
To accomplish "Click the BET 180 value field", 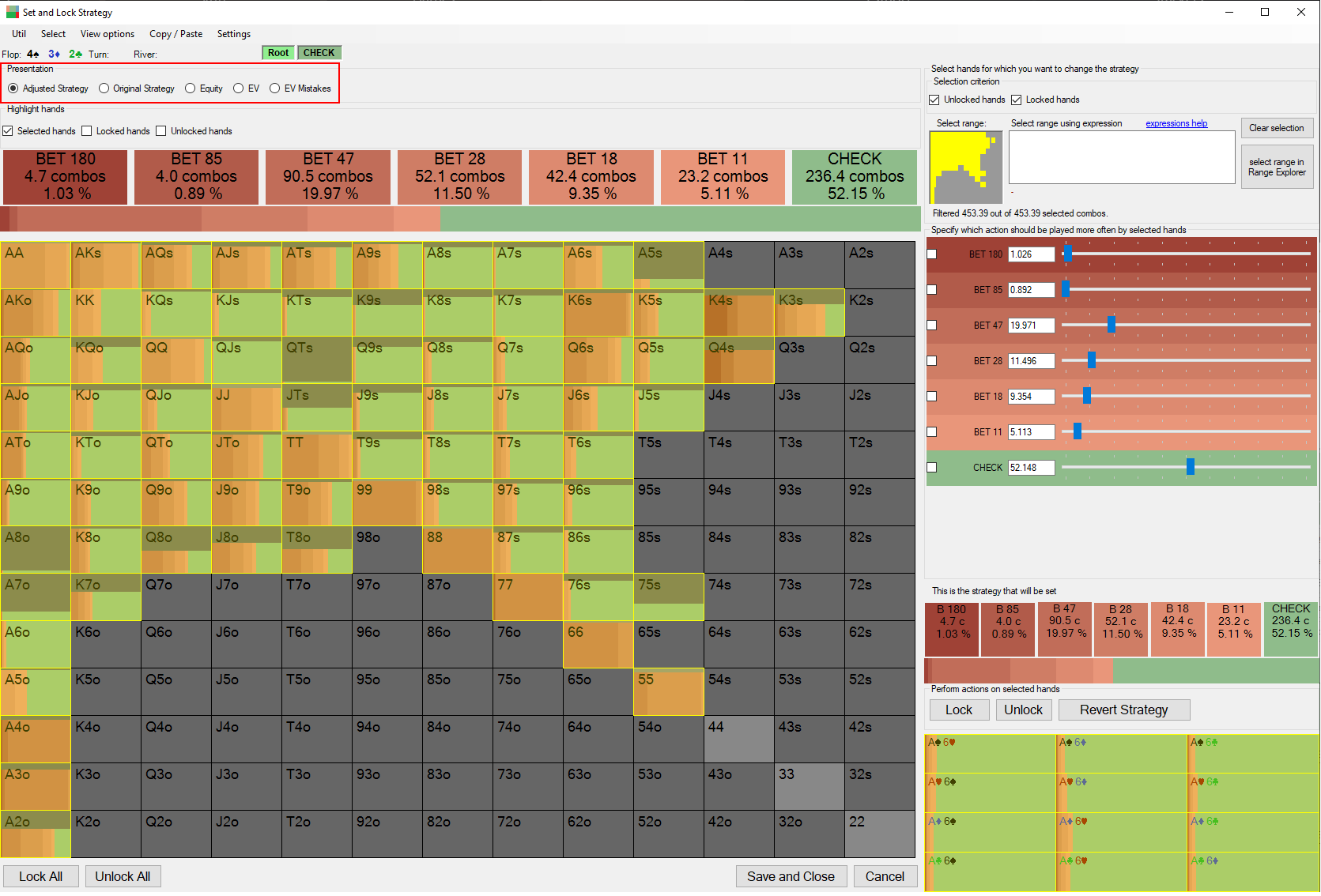I will coord(1032,254).
